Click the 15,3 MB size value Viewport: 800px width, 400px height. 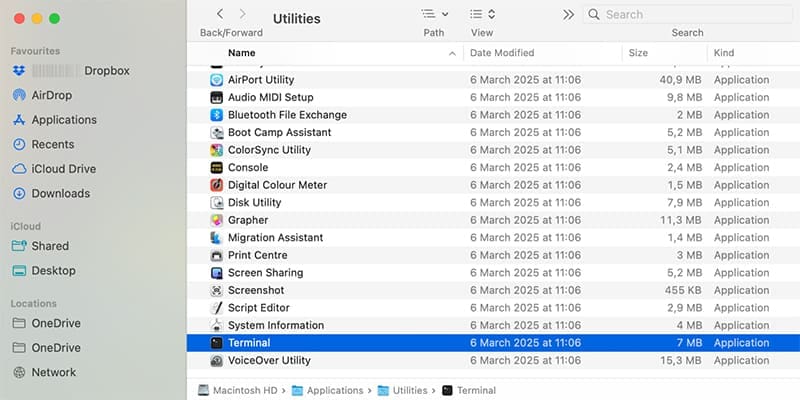(681, 360)
